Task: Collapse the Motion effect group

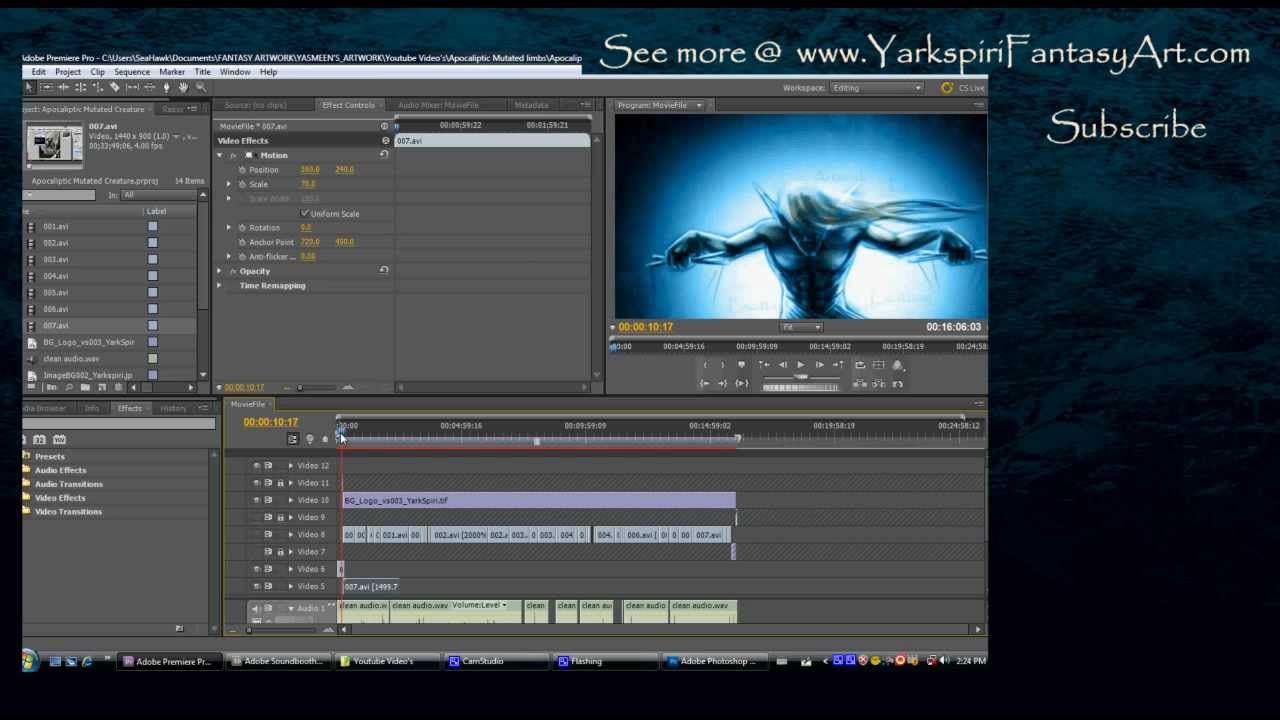Action: click(220, 155)
